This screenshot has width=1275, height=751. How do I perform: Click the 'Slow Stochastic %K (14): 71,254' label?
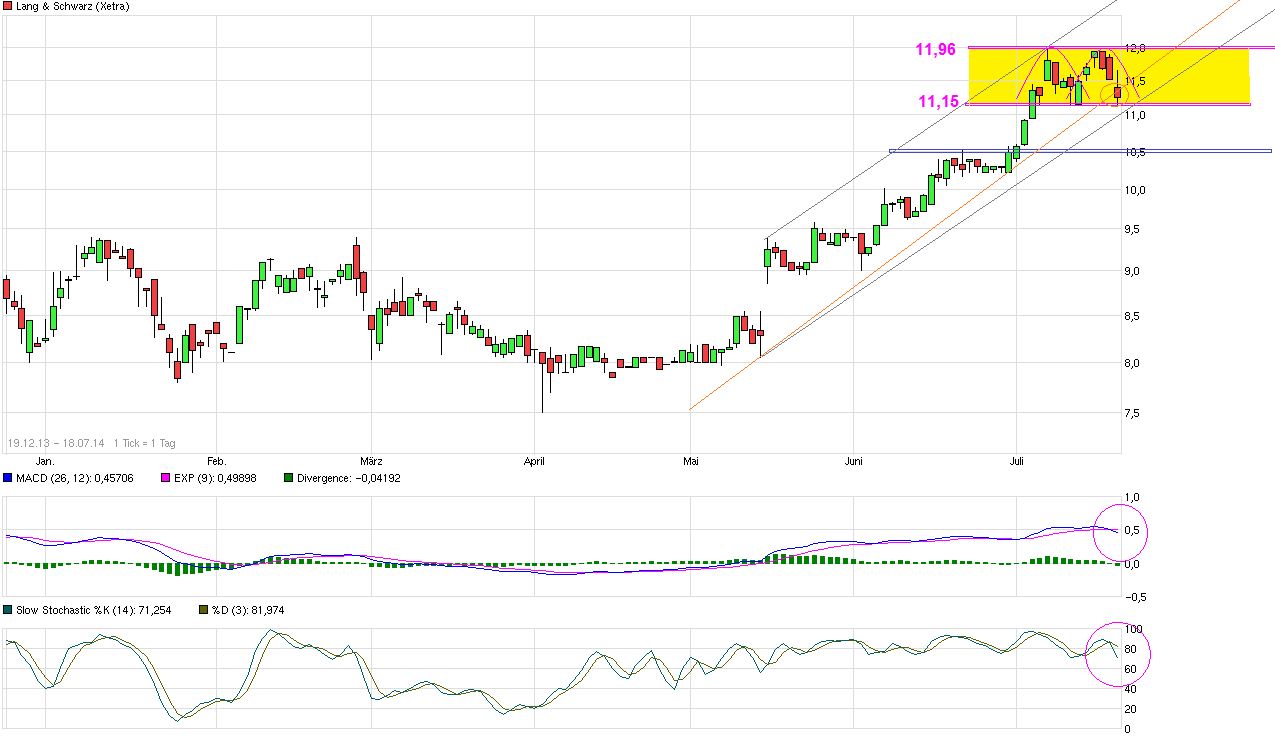pyautogui.click(x=94, y=609)
